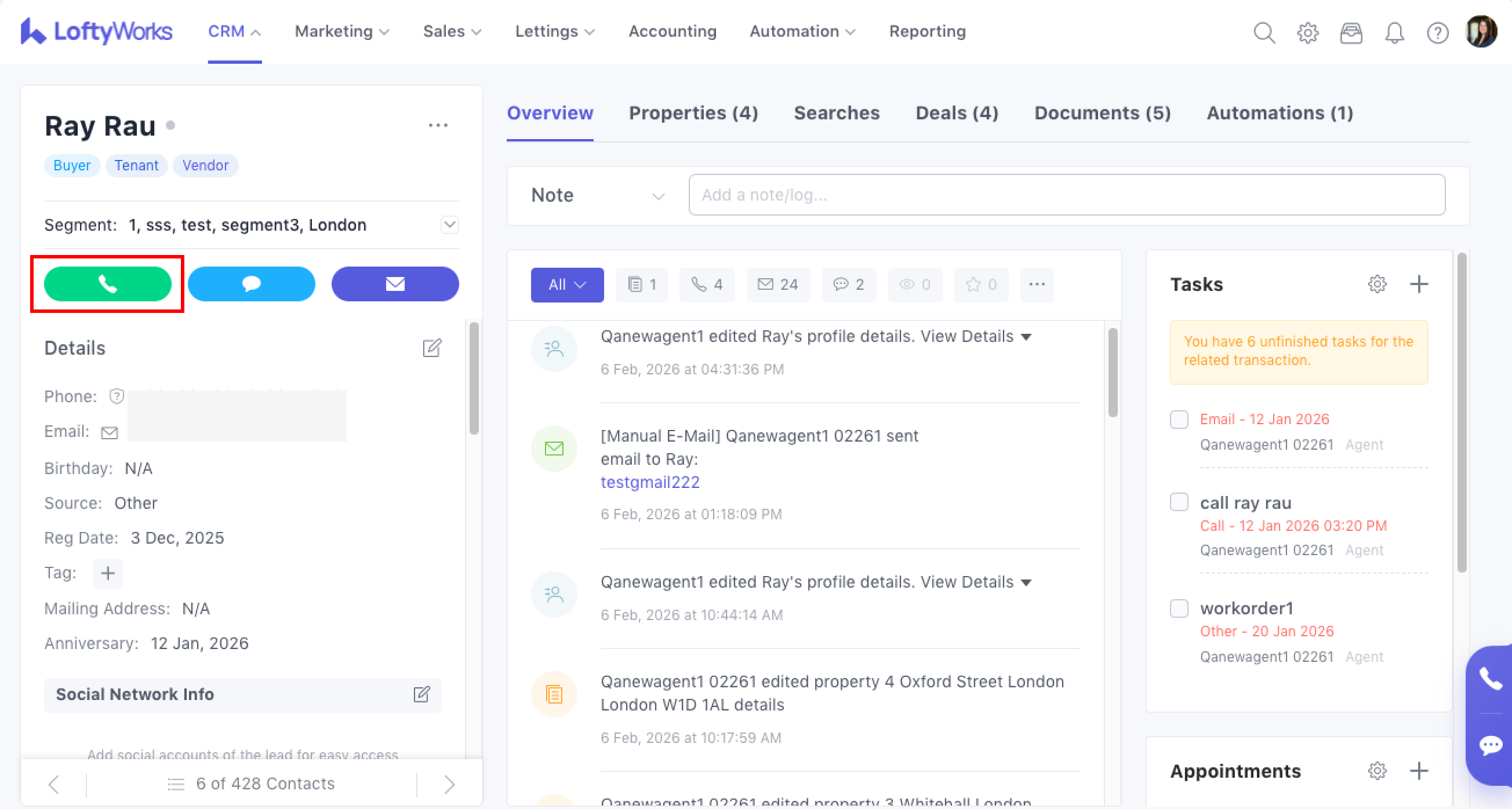The width and height of the screenshot is (1512, 809).
Task: Check the 'workorder1' task checkbox
Action: coord(1179,608)
